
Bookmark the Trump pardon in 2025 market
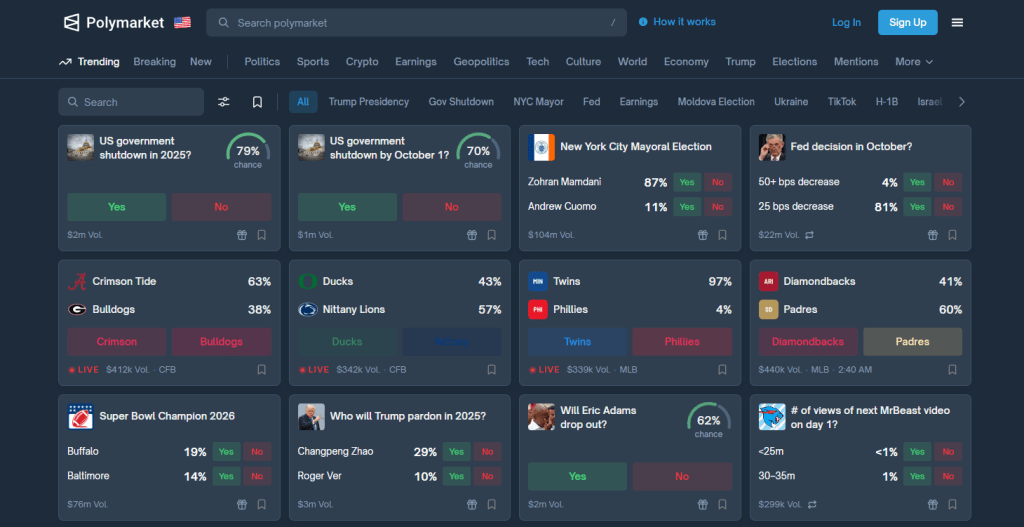[492, 504]
